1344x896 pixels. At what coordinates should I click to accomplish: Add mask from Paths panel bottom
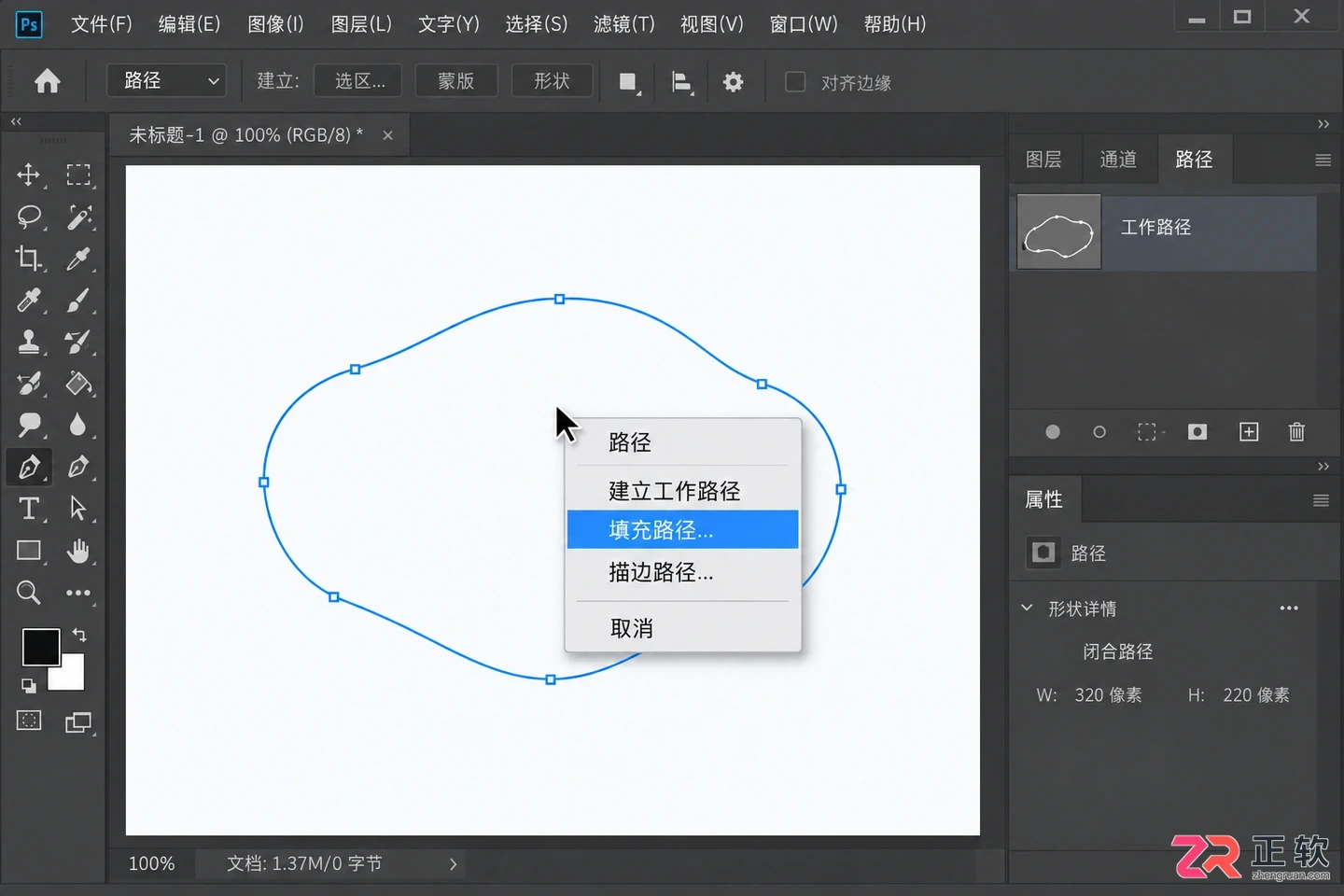[1197, 432]
